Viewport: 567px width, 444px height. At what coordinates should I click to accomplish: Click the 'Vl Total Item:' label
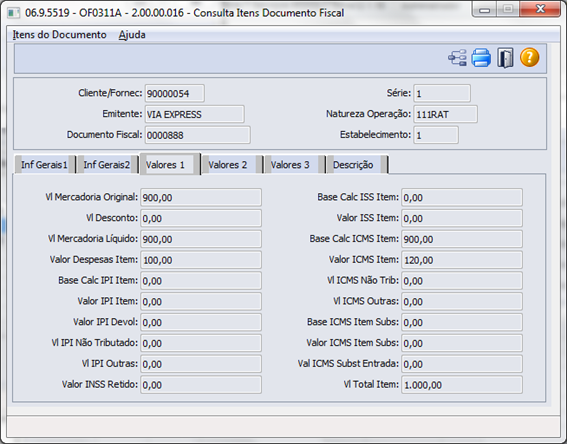(371, 384)
